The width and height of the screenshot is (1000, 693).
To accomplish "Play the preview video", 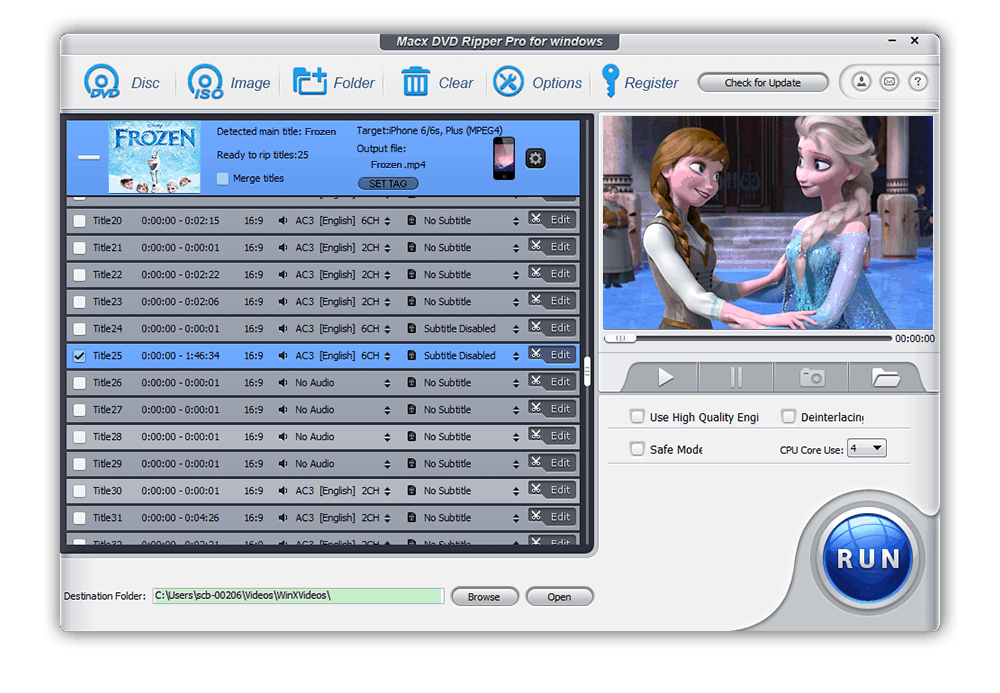I will tap(665, 377).
